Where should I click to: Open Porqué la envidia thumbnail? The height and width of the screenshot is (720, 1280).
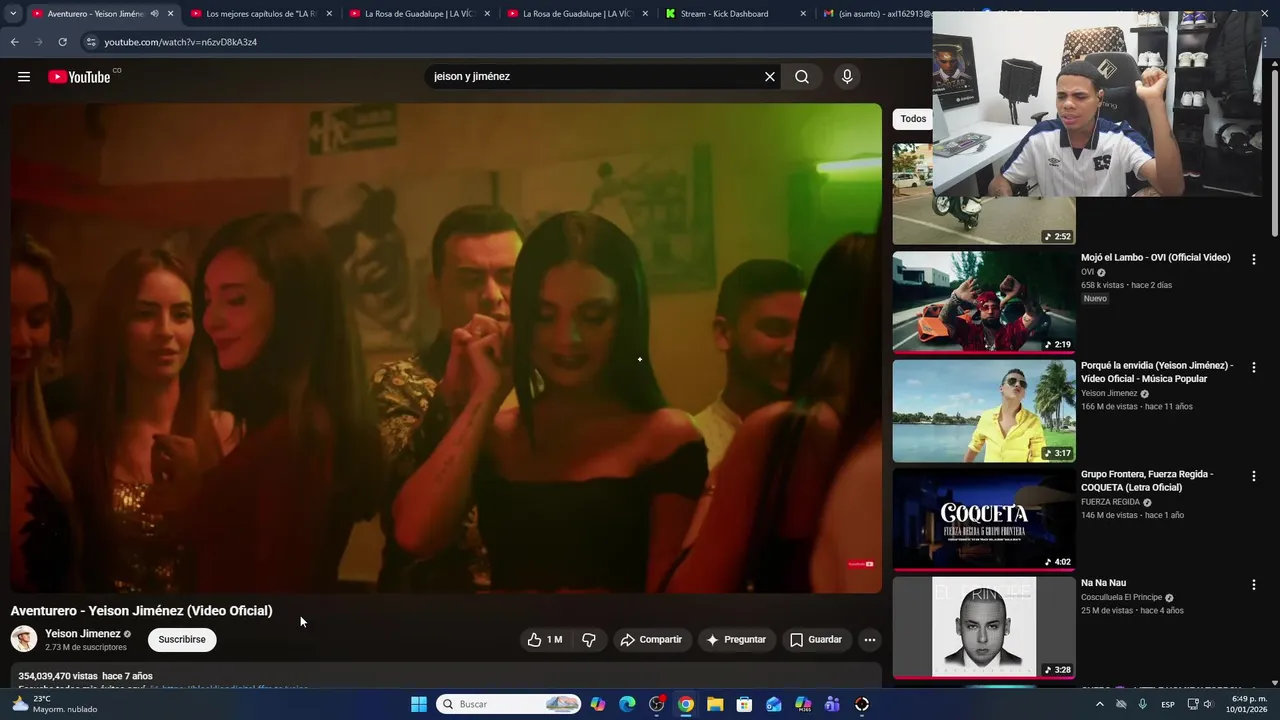click(984, 411)
